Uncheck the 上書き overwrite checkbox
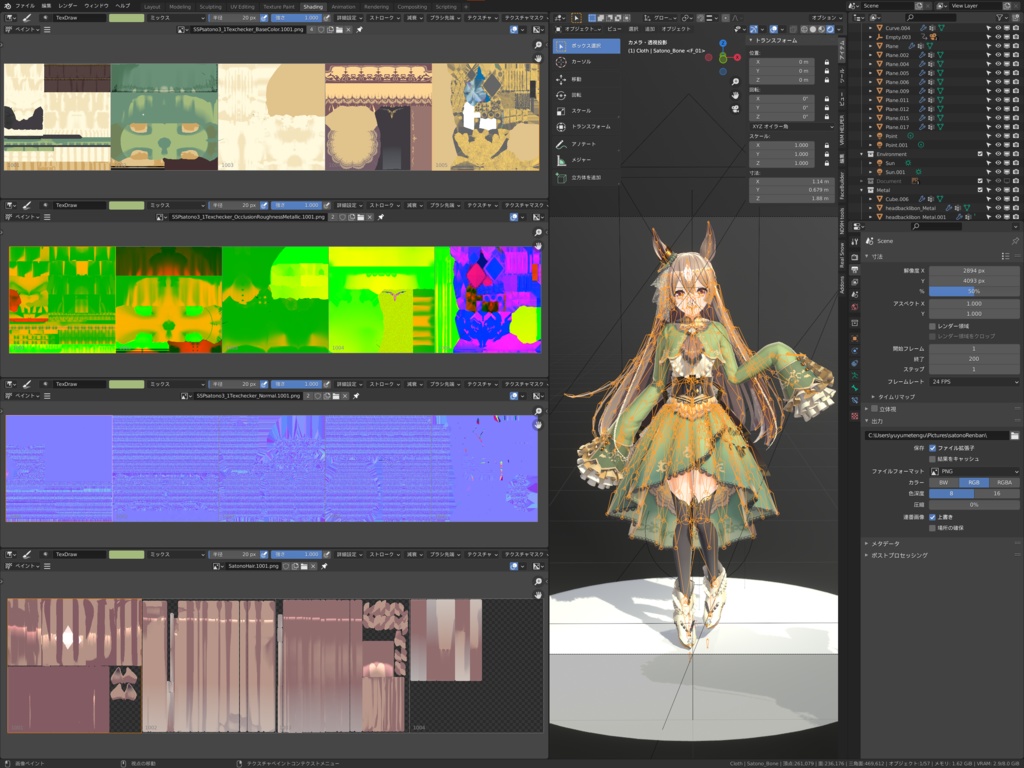The height and width of the screenshot is (768, 1024). tap(932, 515)
